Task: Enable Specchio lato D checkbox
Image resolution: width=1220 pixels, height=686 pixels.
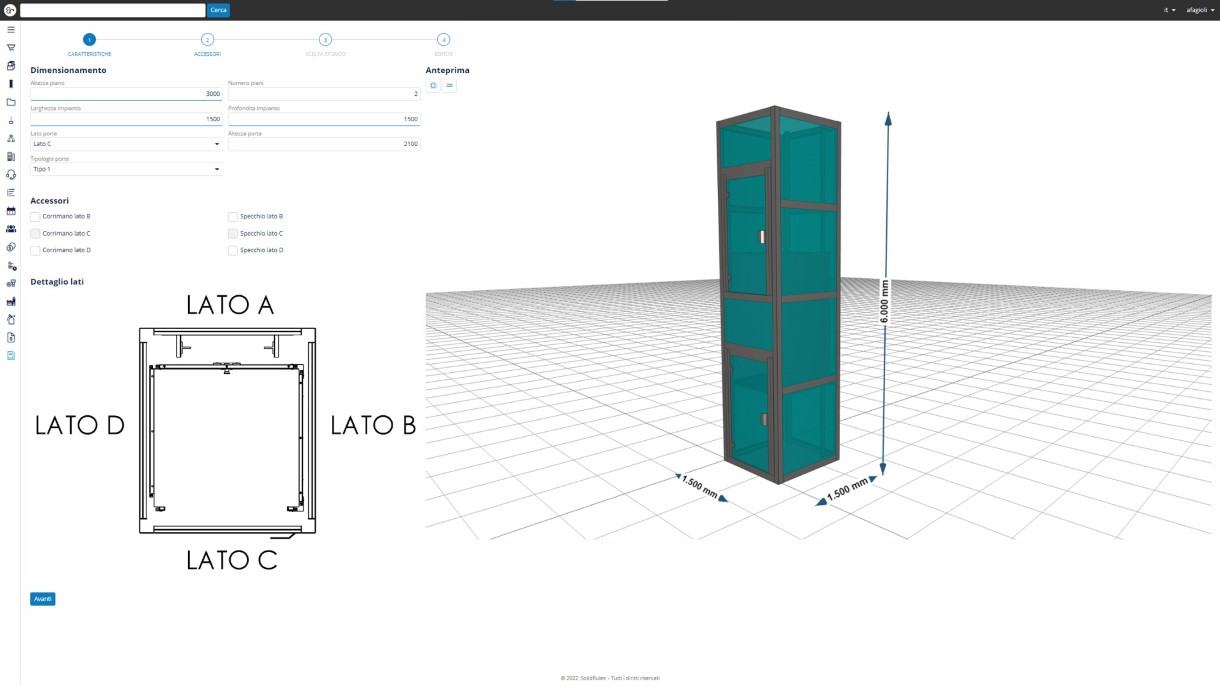Action: tap(233, 250)
